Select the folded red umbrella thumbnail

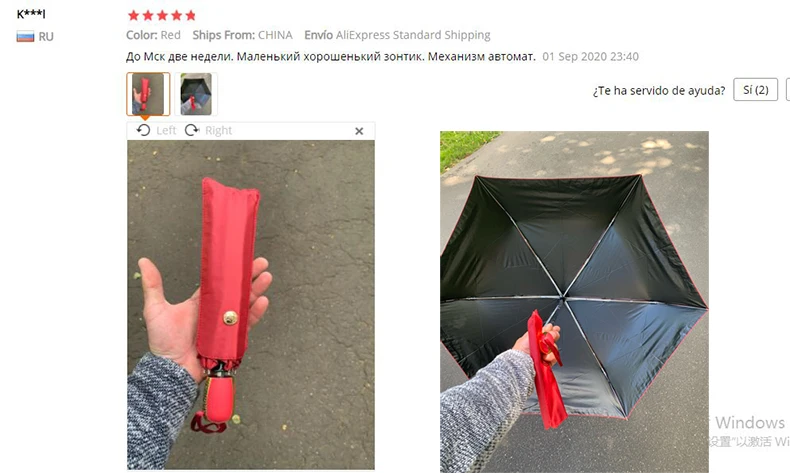pos(148,94)
